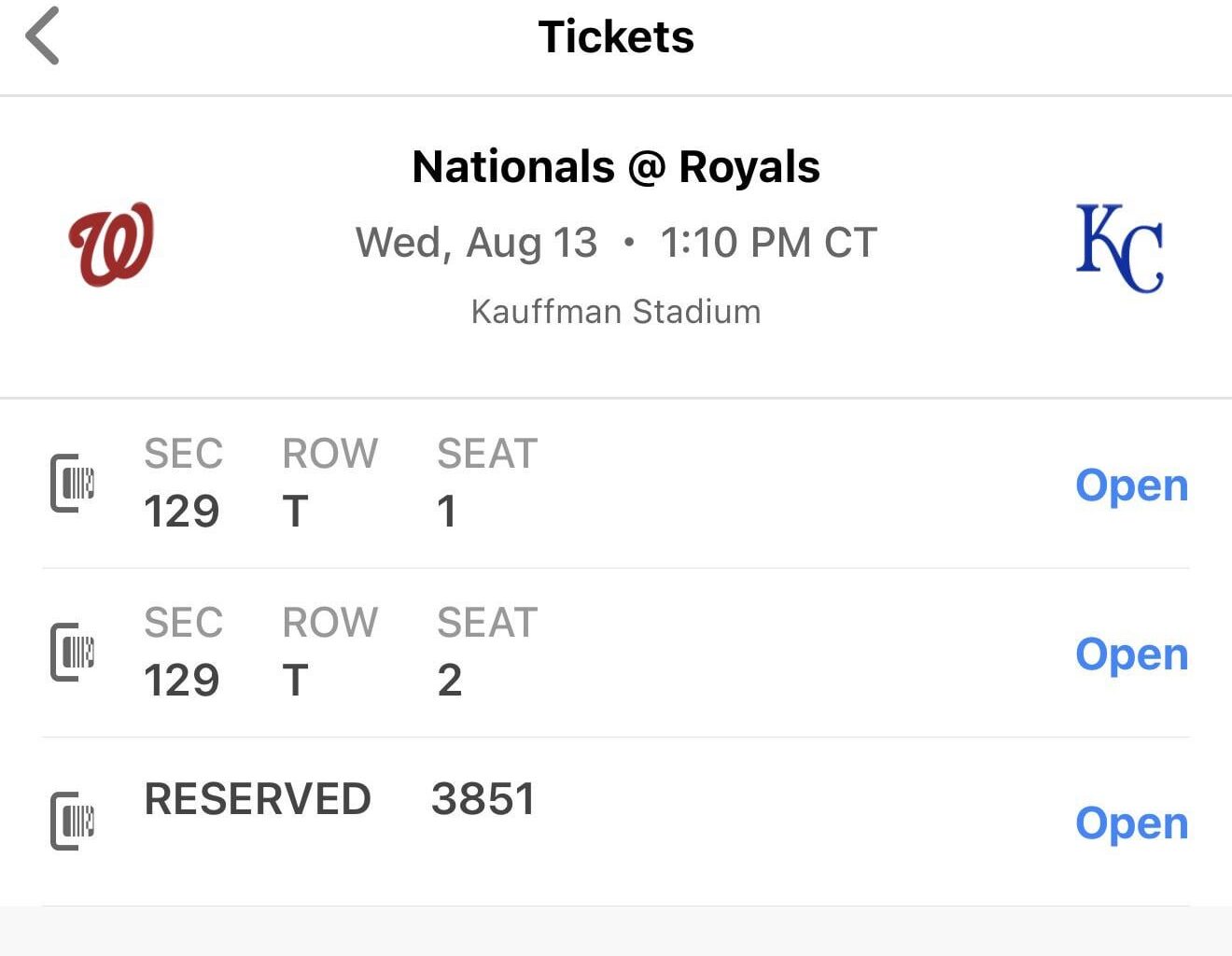Open barcode for Section 129 Row T Seat 2
1232x956 pixels.
pyautogui.click(x=1131, y=654)
